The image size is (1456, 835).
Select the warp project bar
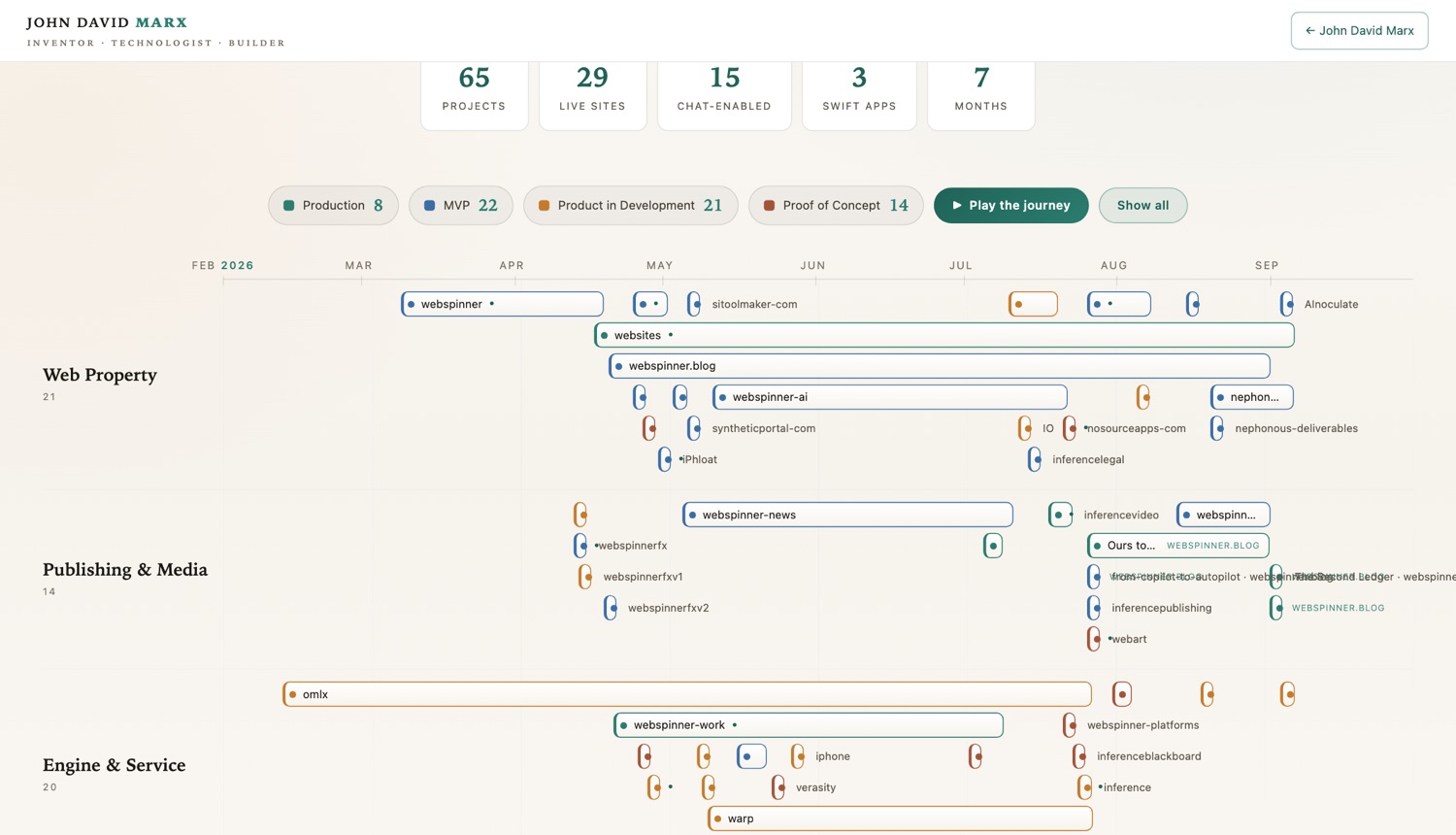point(901,818)
